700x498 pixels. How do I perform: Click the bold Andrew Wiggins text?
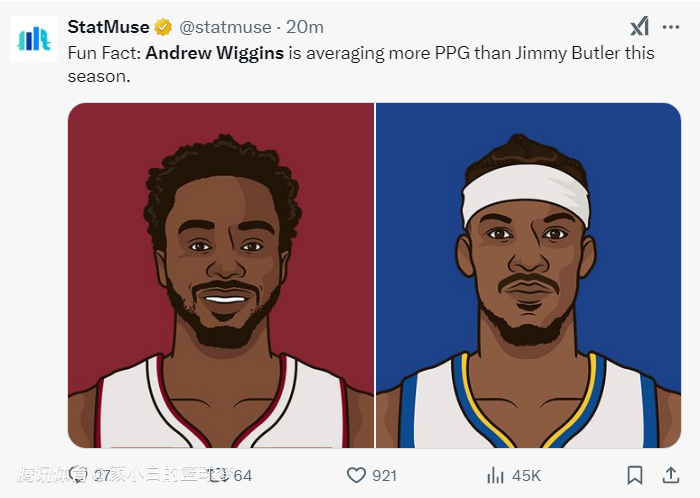[x=214, y=53]
